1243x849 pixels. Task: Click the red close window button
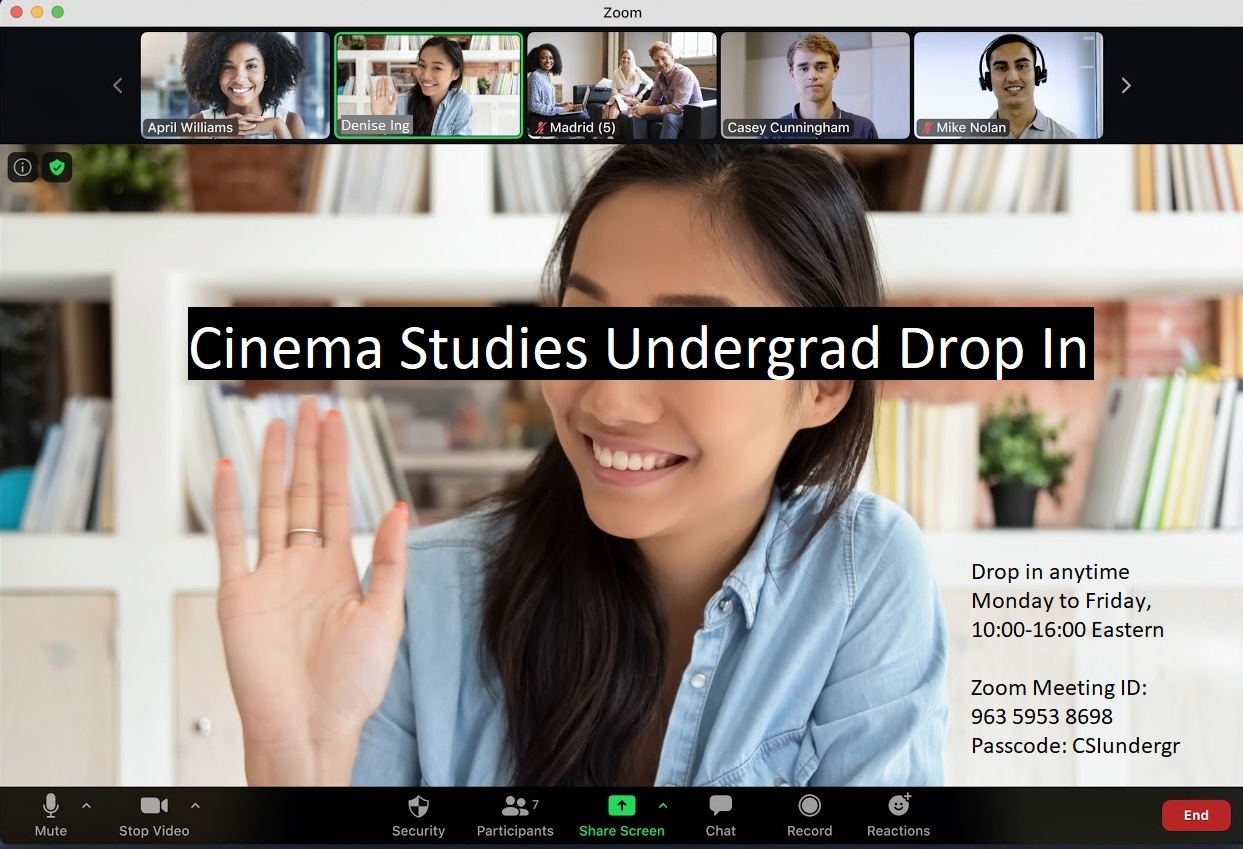coord(16,12)
